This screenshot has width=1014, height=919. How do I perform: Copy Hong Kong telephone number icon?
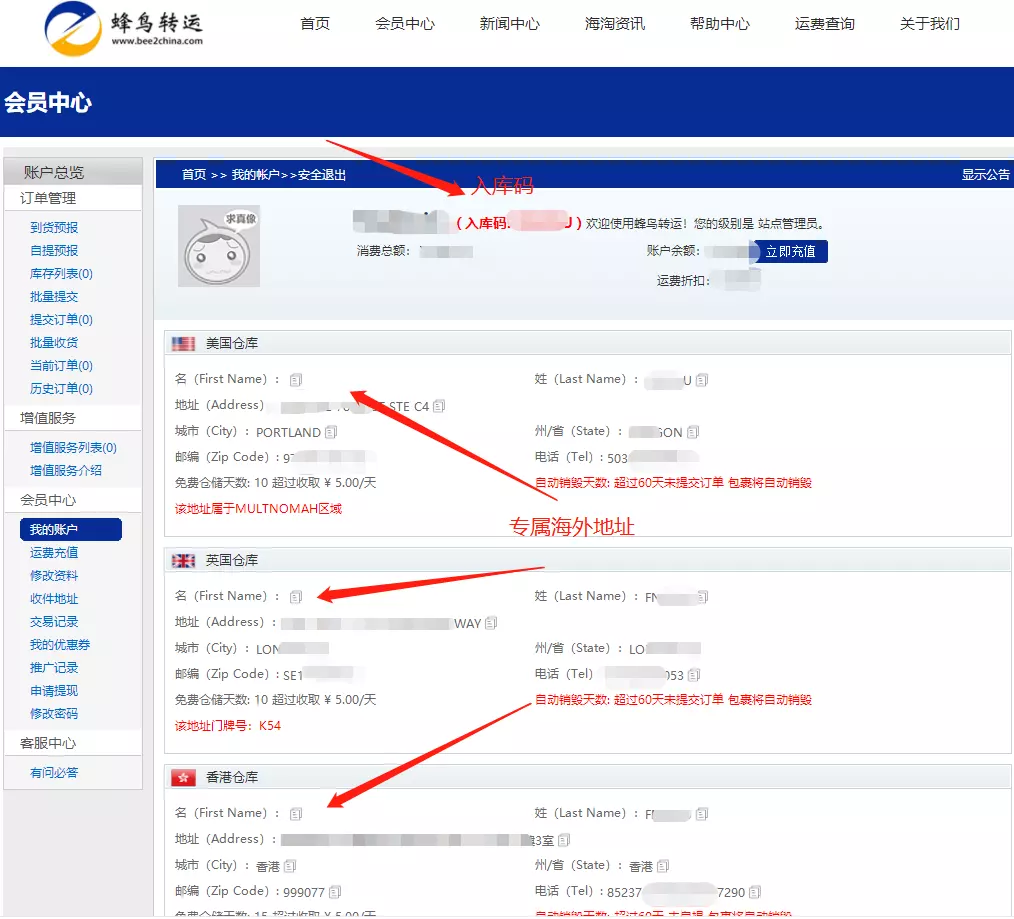(755, 892)
